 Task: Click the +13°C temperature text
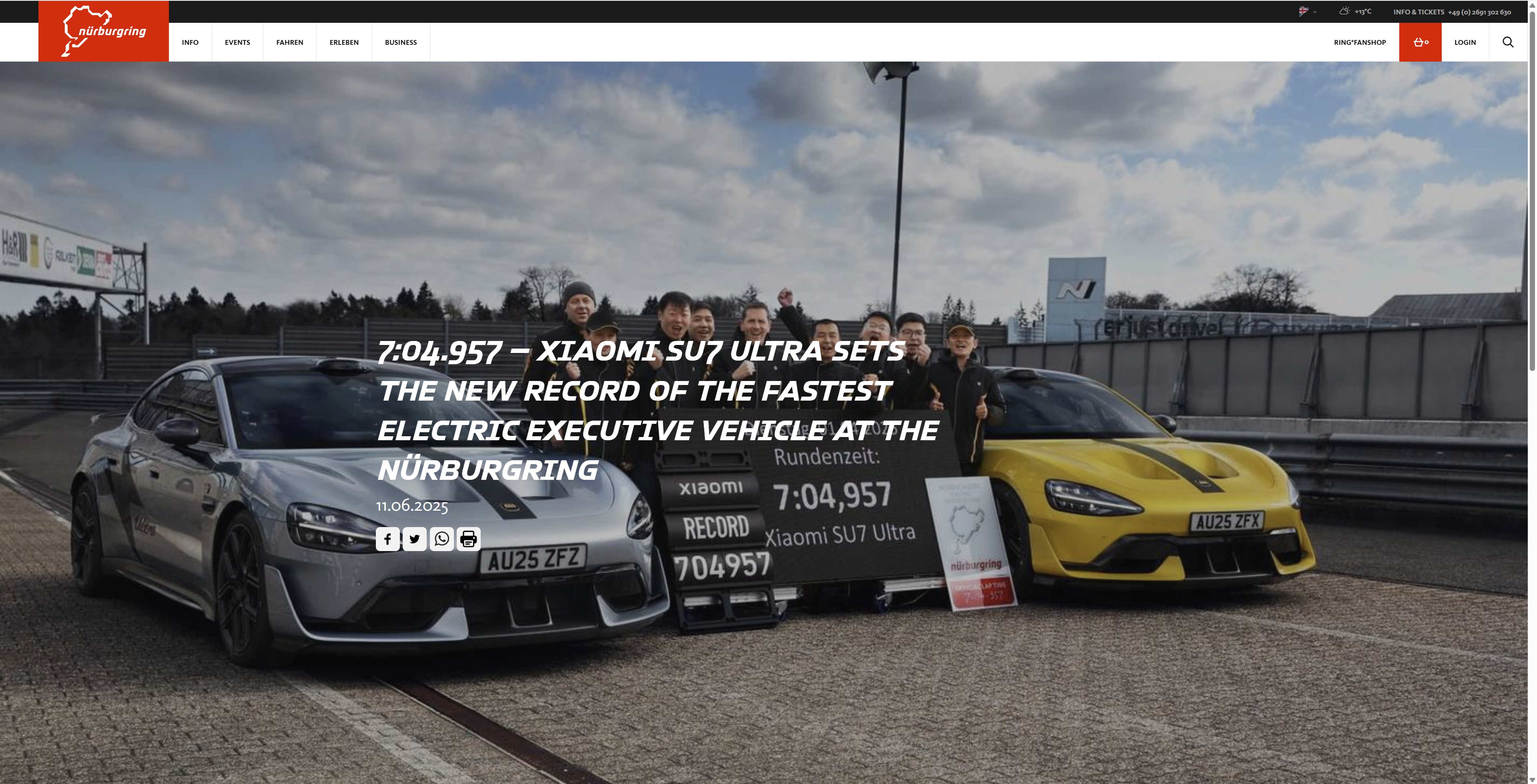[x=1363, y=11]
